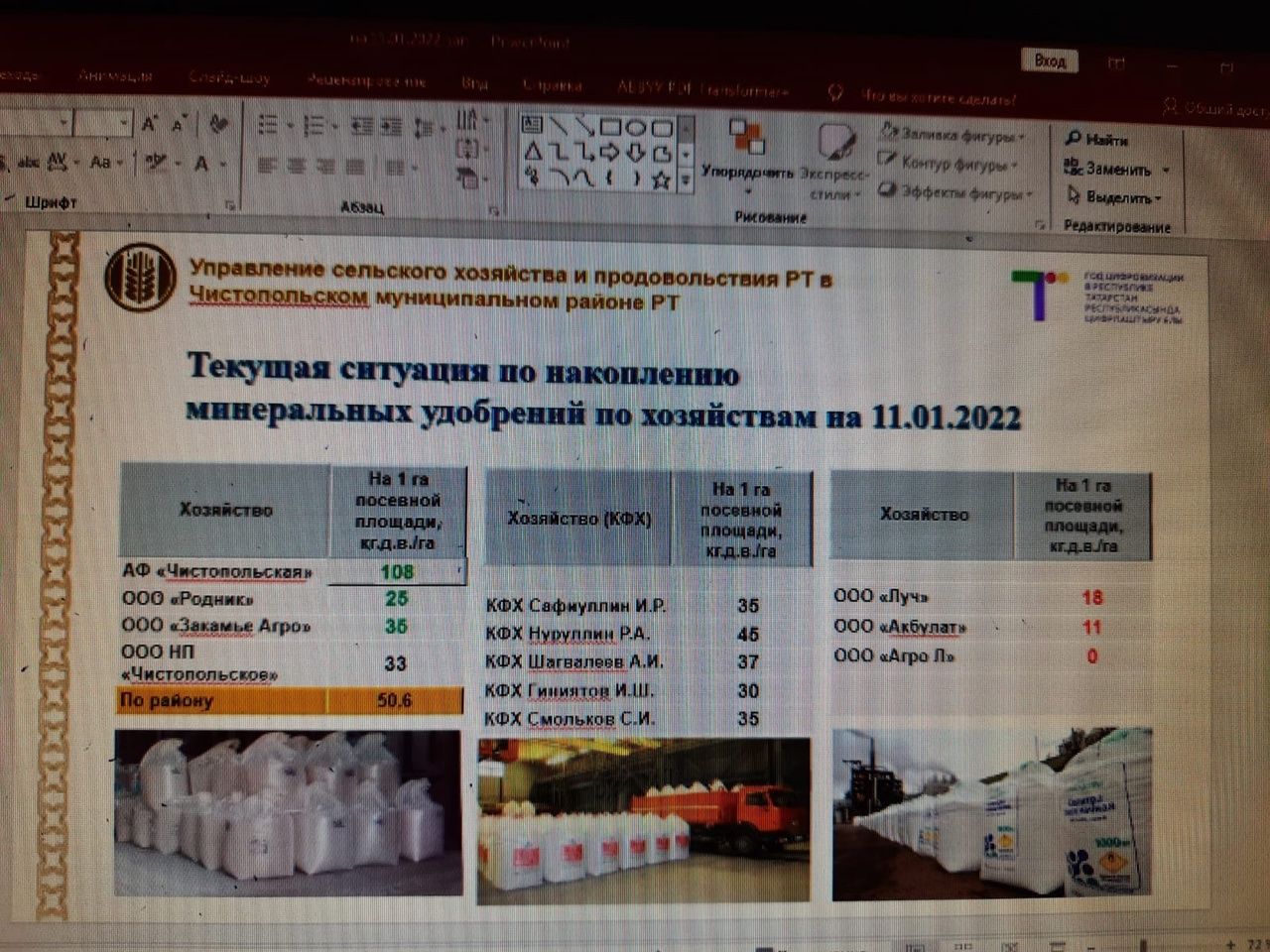Viewport: 1270px width, 952px height.
Task: Apply text highlight color marker
Action: coord(156,163)
